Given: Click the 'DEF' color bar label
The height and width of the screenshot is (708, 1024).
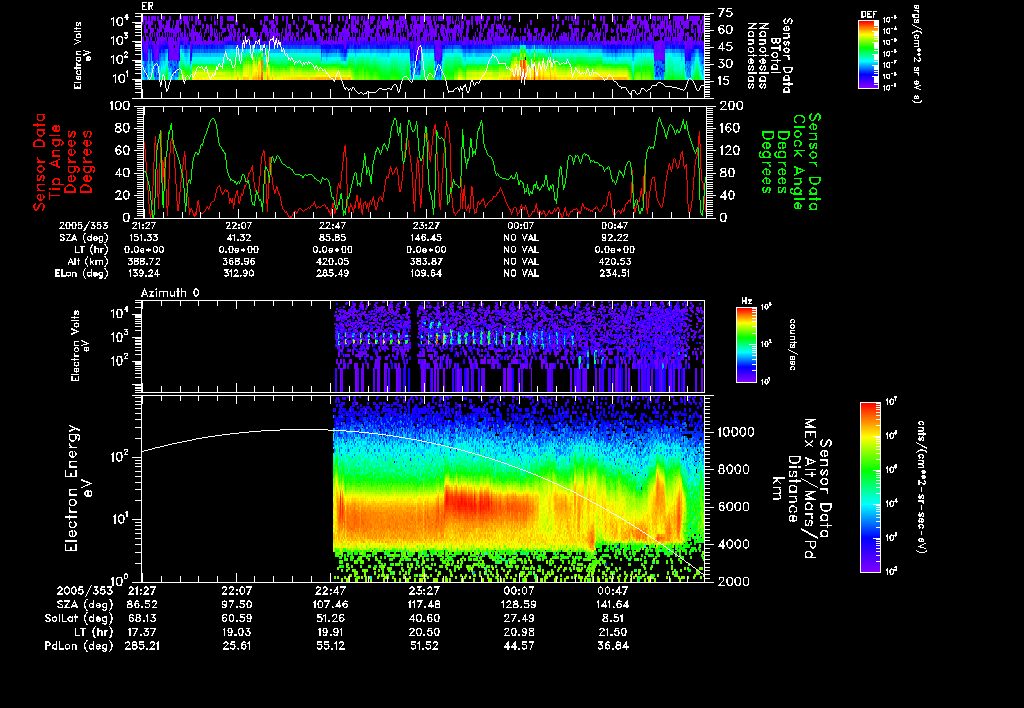Looking at the screenshot, I should pos(868,15).
